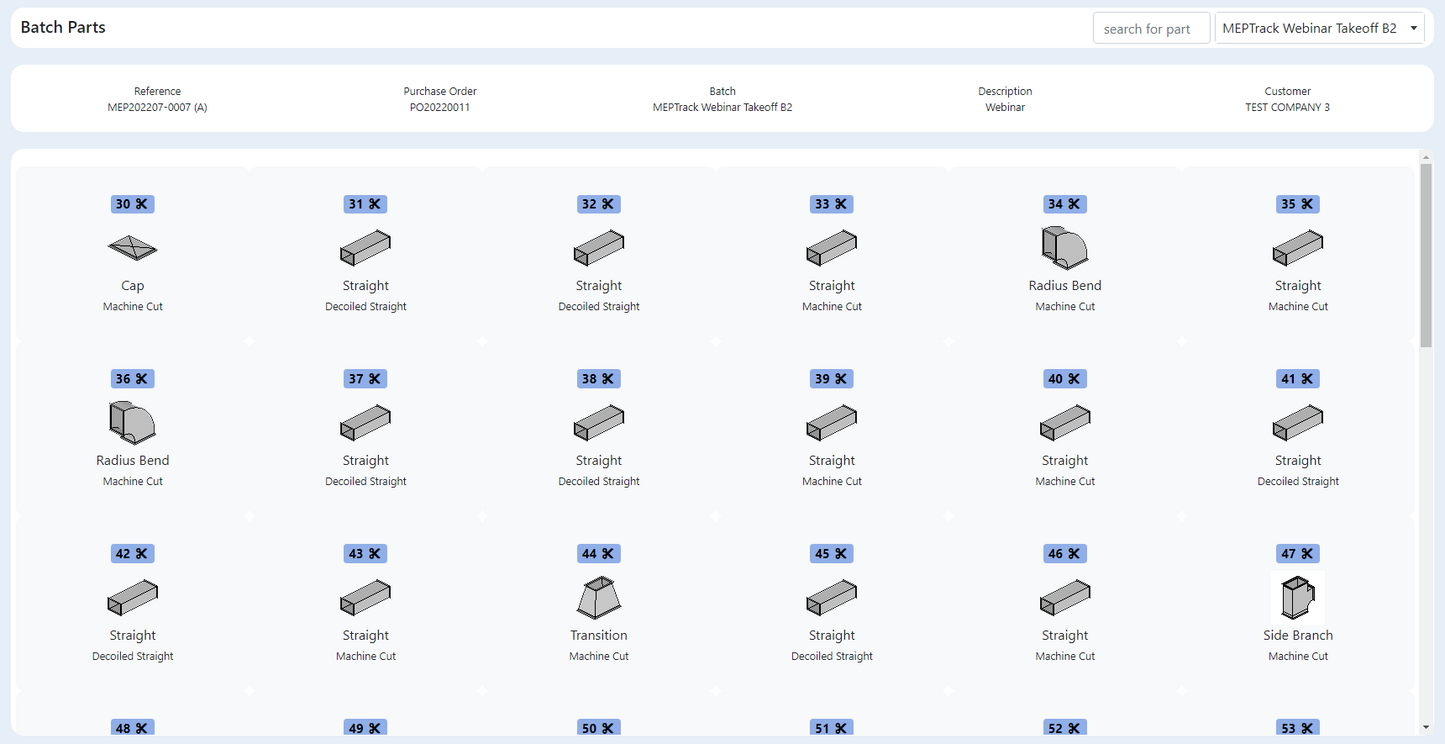Click the scissors badge numbered 33
Image resolution: width=1445 pixels, height=744 pixels.
click(831, 204)
